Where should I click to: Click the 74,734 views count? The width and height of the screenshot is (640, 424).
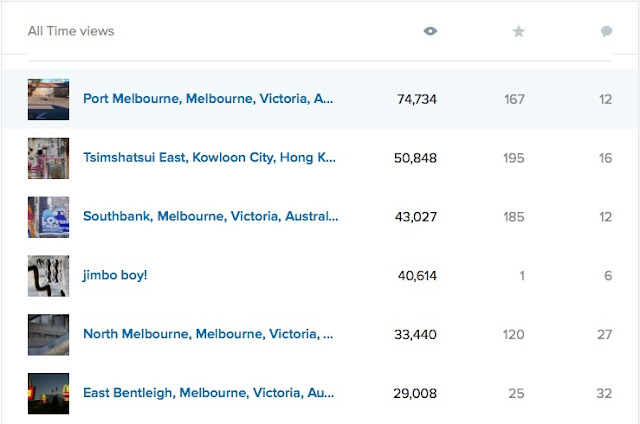413,99
